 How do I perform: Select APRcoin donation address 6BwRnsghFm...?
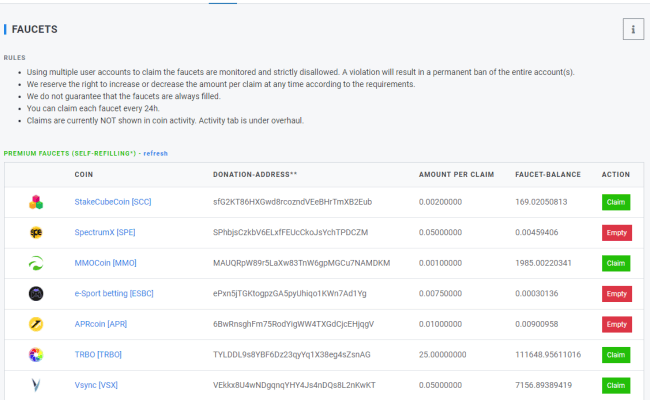pos(293,324)
